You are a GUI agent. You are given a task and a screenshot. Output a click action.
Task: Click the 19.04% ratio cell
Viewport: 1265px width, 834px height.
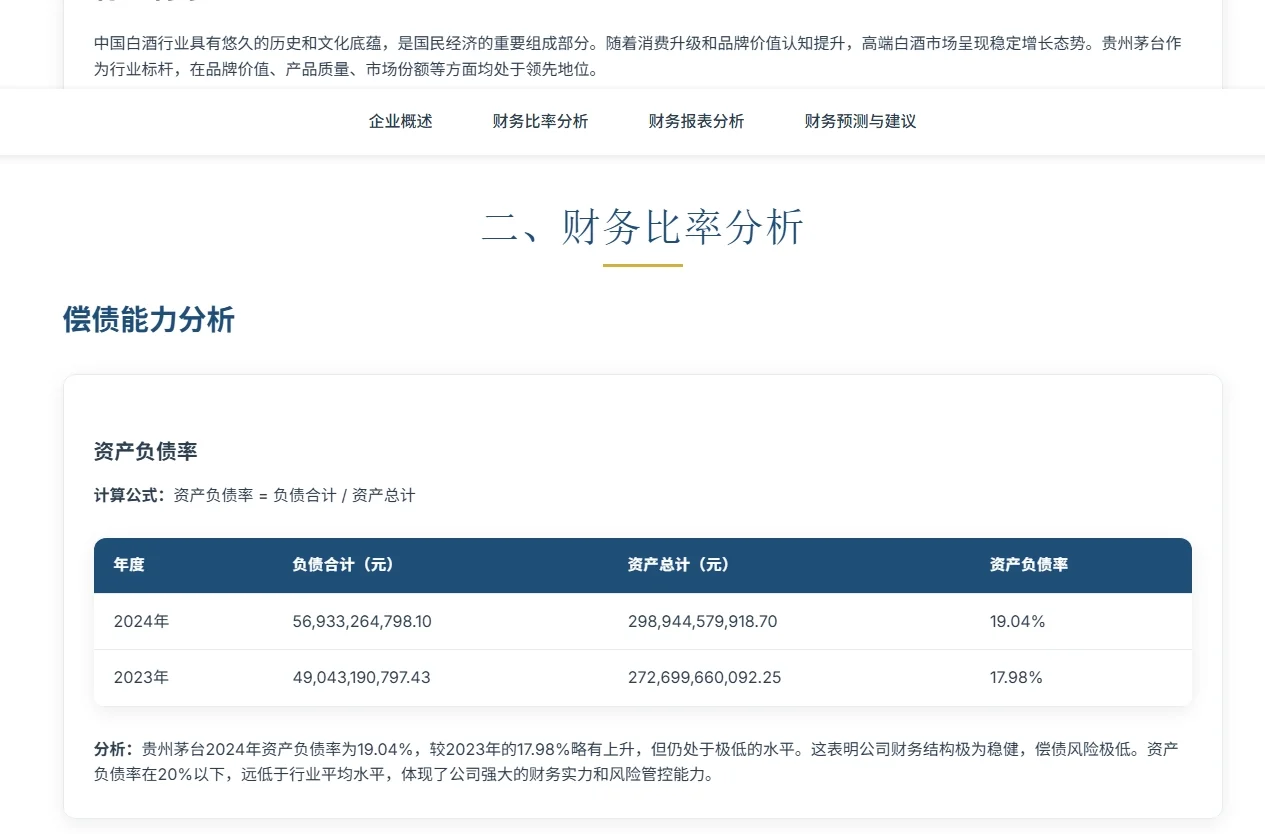[x=1017, y=621]
